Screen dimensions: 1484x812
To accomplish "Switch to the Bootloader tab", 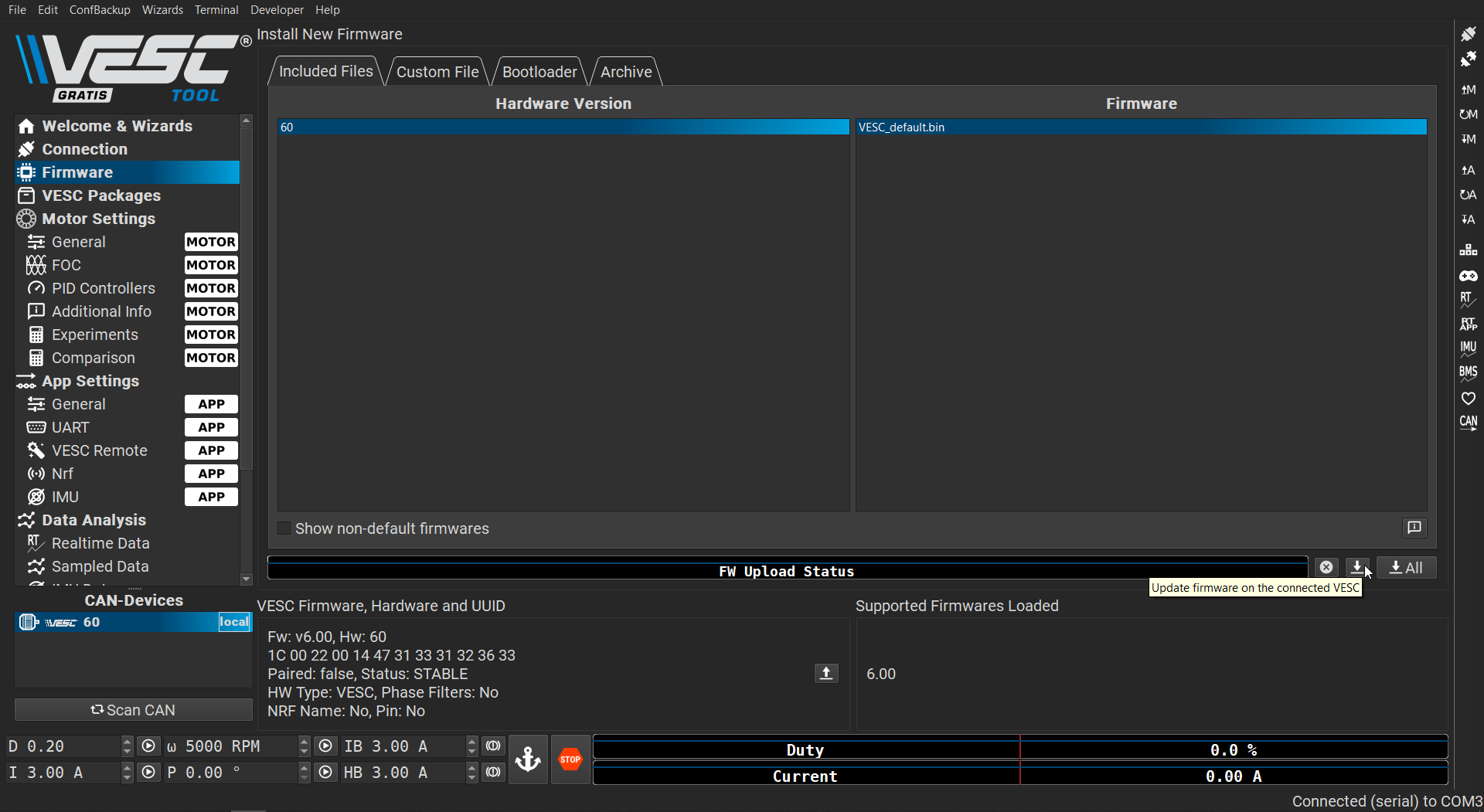I will [x=539, y=72].
